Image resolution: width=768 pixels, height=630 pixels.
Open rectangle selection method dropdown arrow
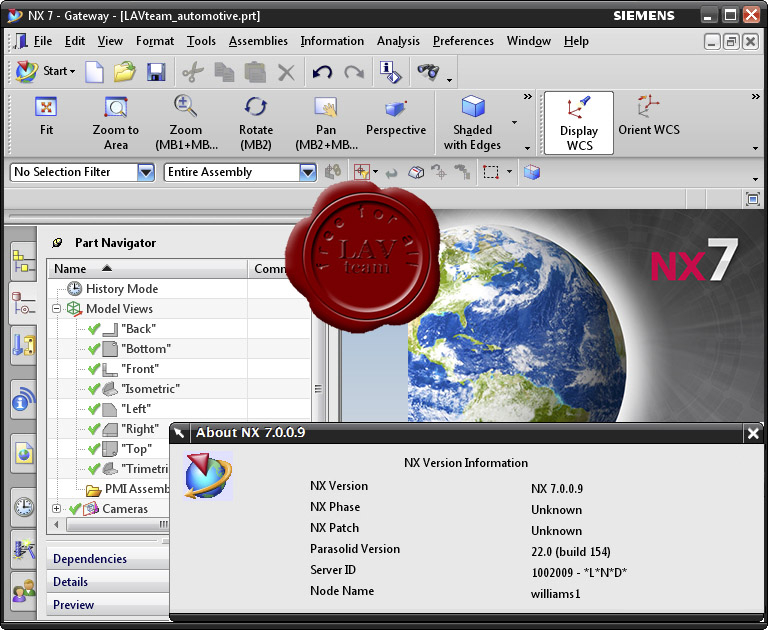509,171
